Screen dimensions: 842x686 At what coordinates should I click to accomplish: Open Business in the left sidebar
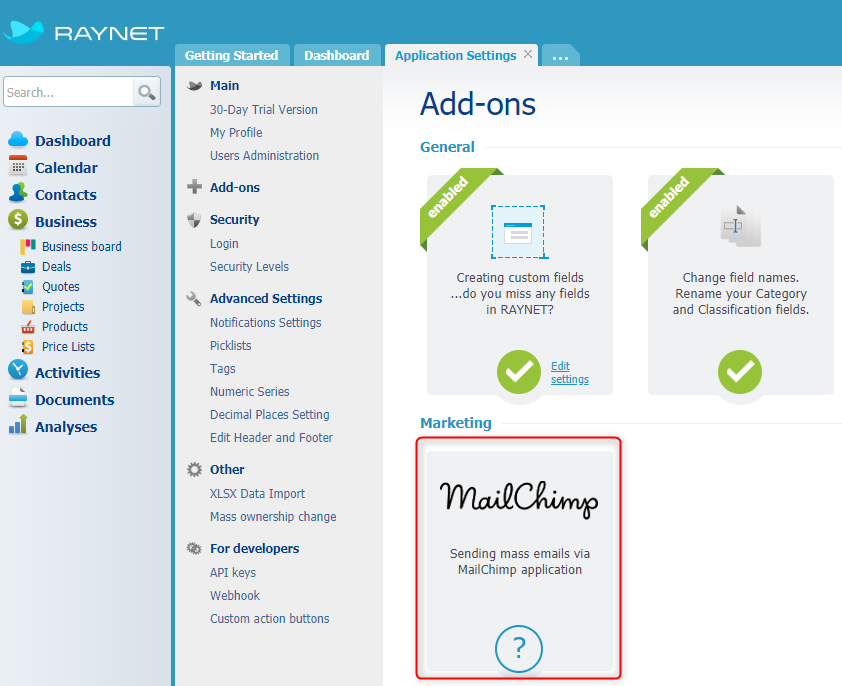tap(66, 221)
